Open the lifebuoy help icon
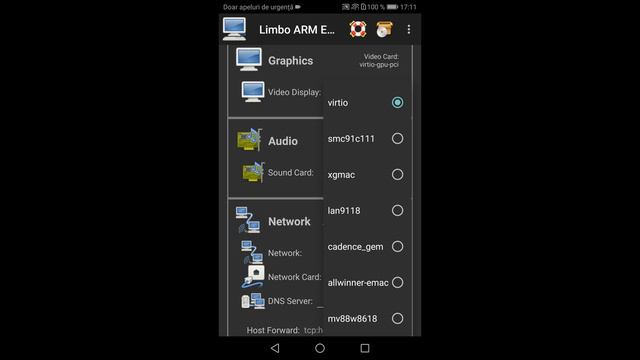The image size is (640, 360). [358, 29]
